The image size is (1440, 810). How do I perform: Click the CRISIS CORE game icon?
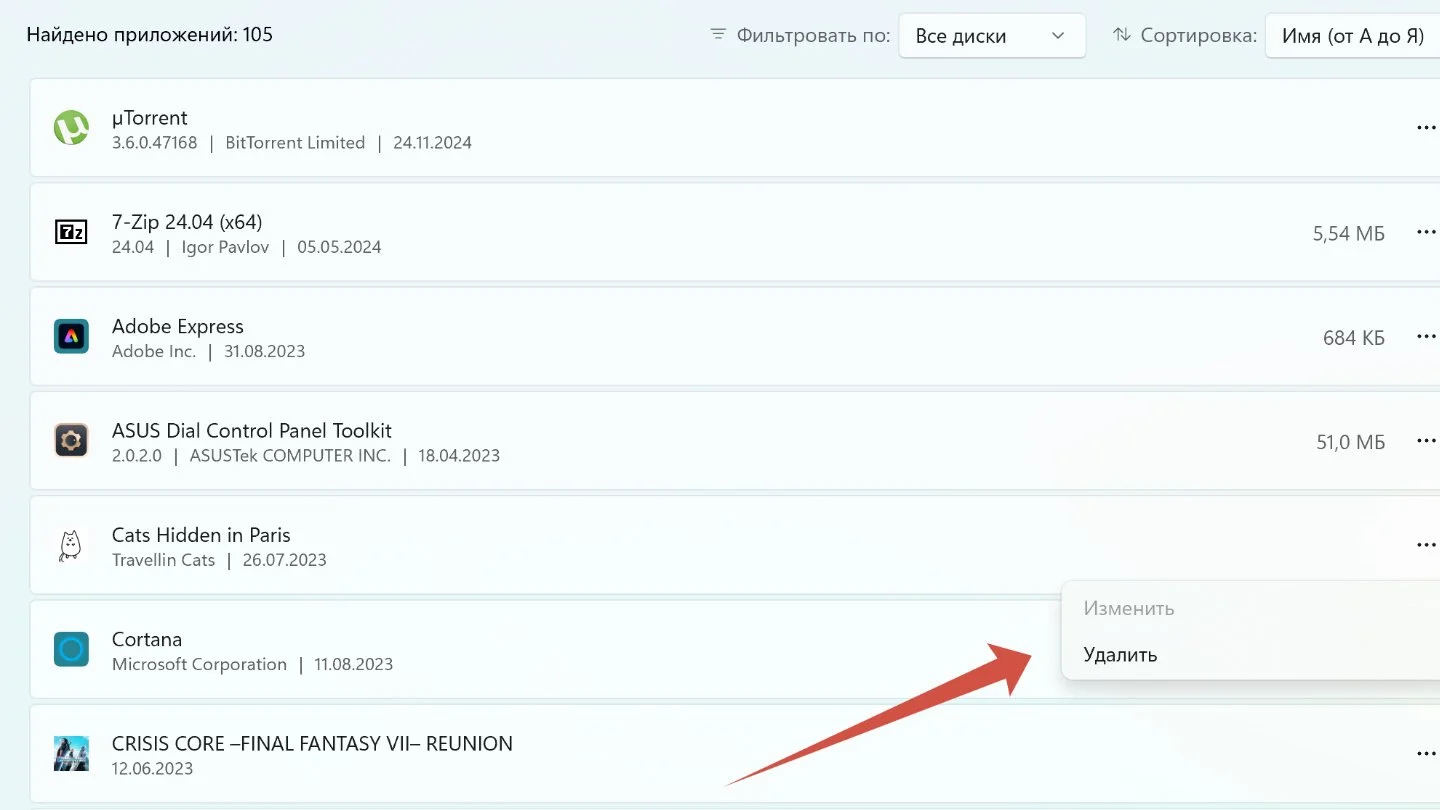(x=71, y=753)
